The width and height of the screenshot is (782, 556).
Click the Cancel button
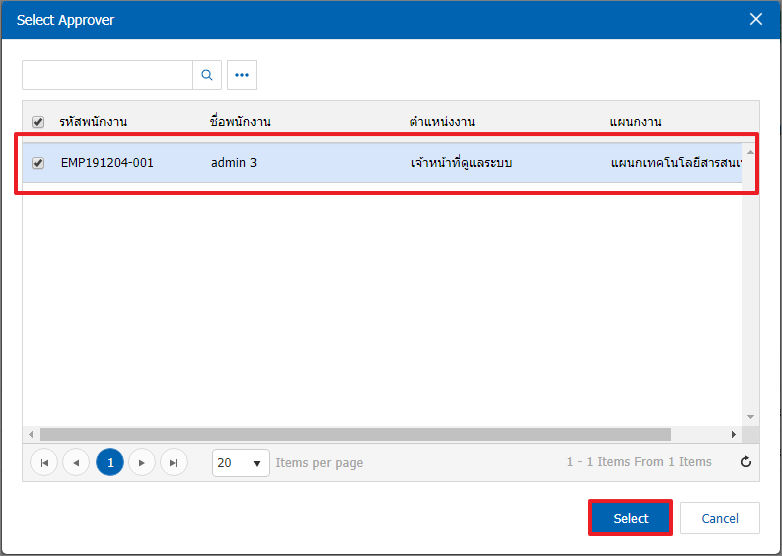pyautogui.click(x=720, y=518)
